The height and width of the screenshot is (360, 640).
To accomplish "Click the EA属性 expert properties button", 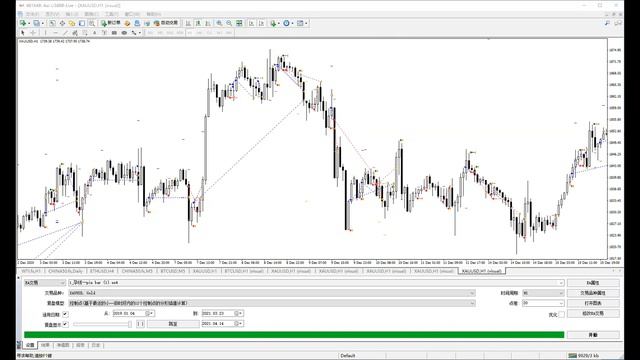I will (x=593, y=282).
